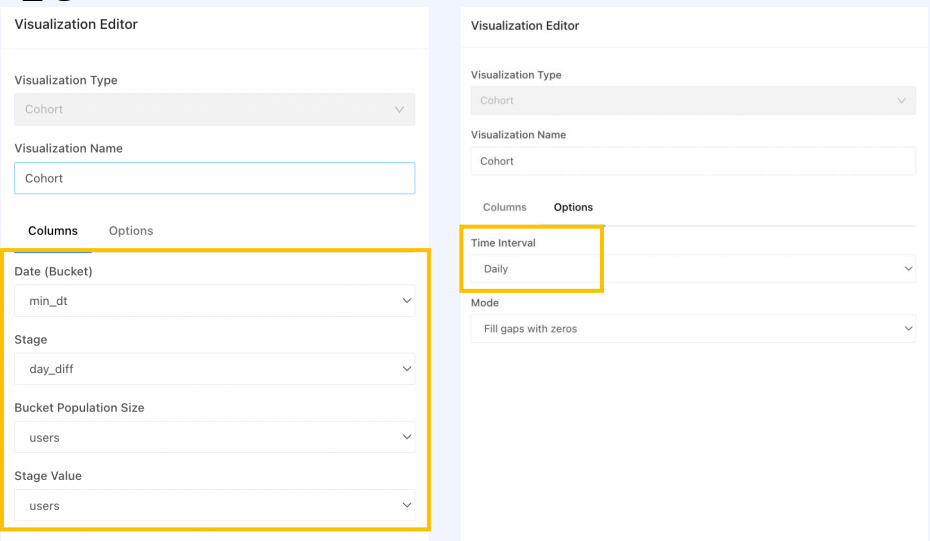Click the chevron of the Visualization Type box above the Date (Bucket) setting
Image resolution: width=930 pixels, height=541 pixels.
pyautogui.click(x=400, y=110)
